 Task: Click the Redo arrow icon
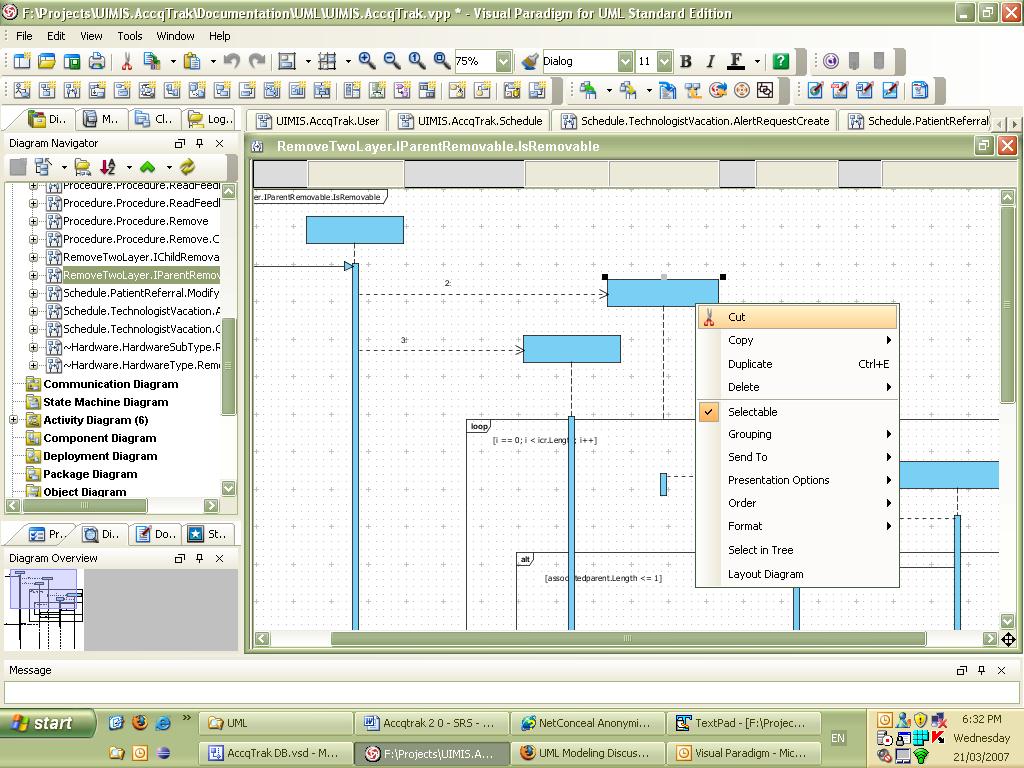tap(257, 61)
